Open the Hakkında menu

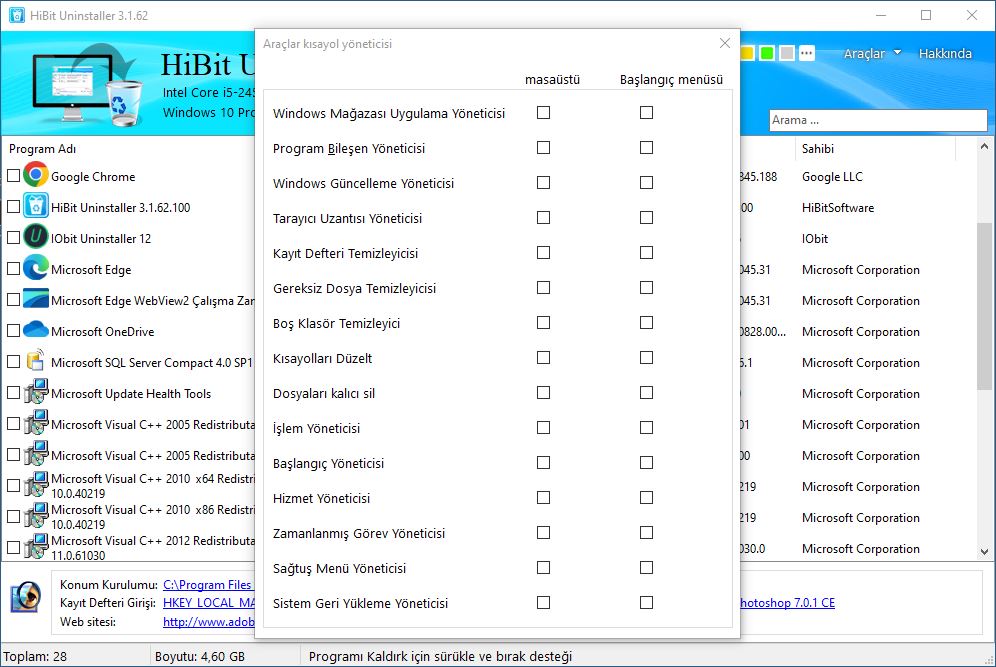point(945,53)
